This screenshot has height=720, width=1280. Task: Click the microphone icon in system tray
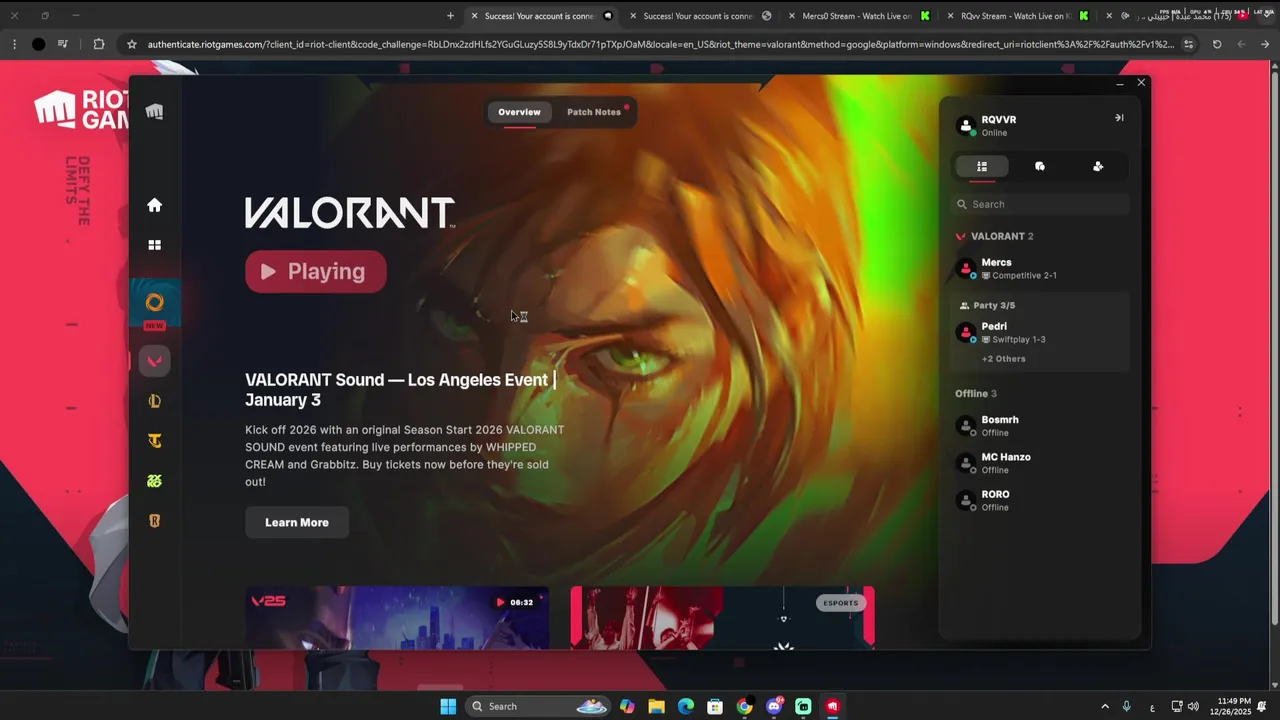pyautogui.click(x=1127, y=707)
